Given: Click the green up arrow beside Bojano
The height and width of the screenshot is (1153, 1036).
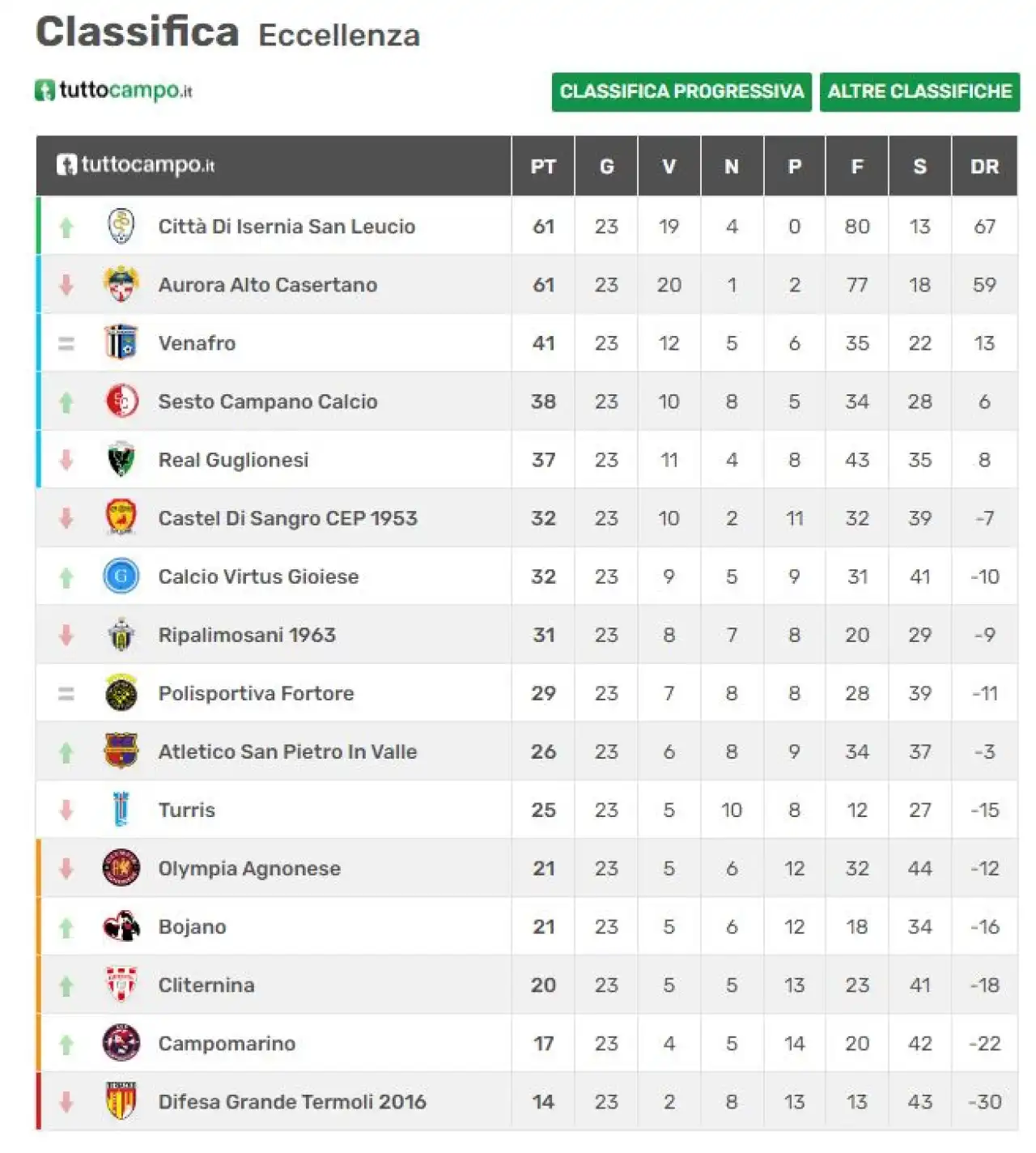Looking at the screenshot, I should (x=66, y=928).
